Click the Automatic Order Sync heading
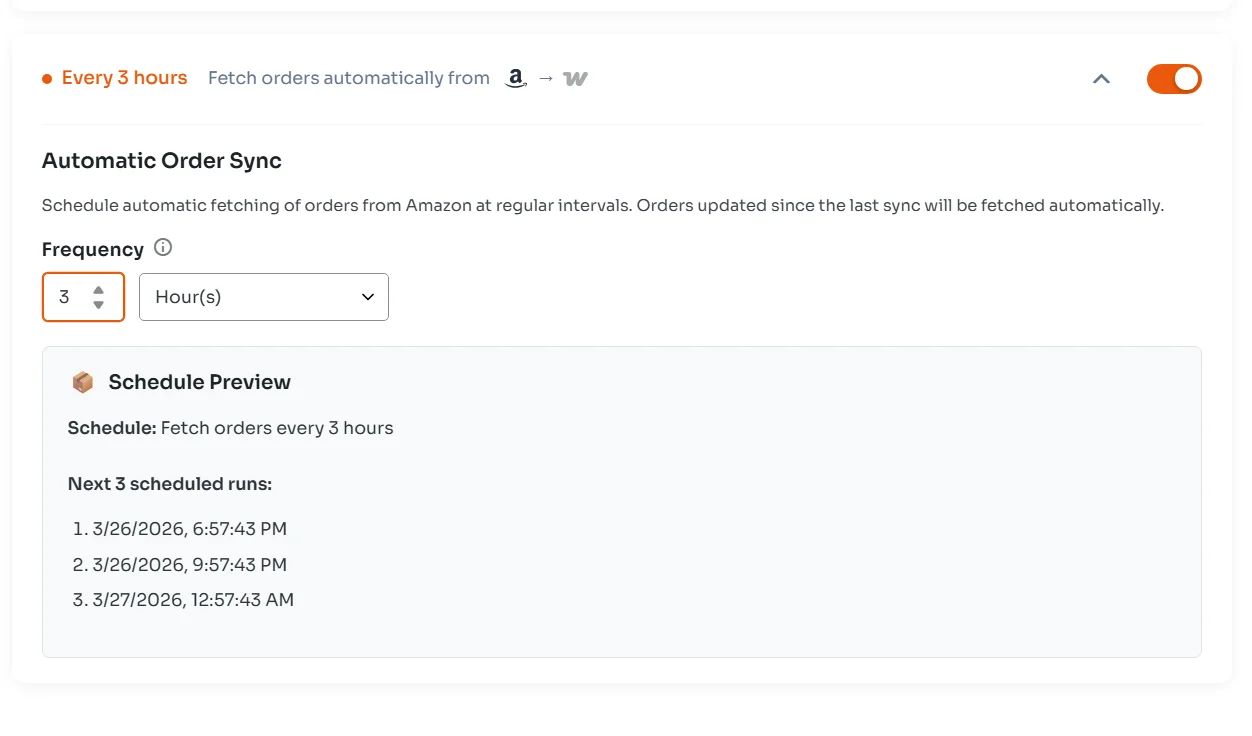Image resolution: width=1252 pixels, height=736 pixels. (x=161, y=160)
